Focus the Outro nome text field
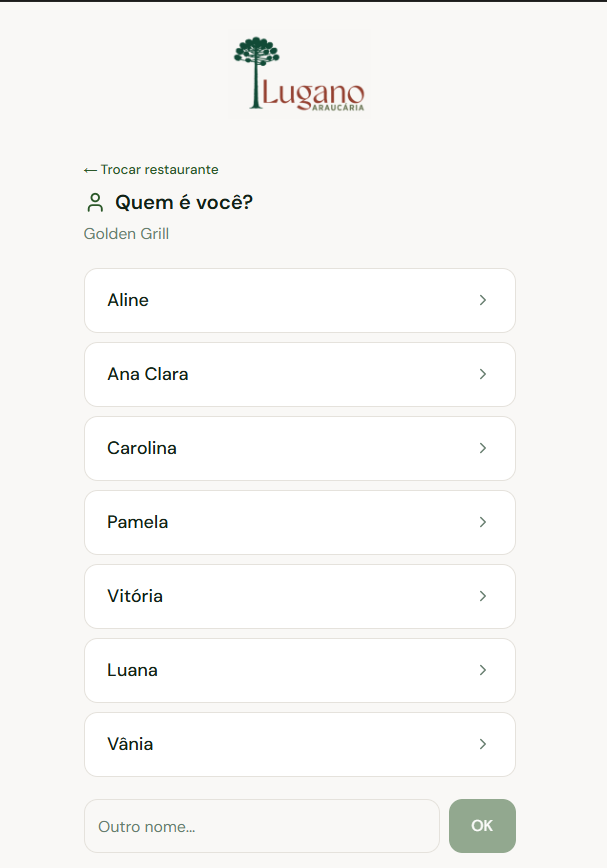This screenshot has height=868, width=607. pos(262,826)
